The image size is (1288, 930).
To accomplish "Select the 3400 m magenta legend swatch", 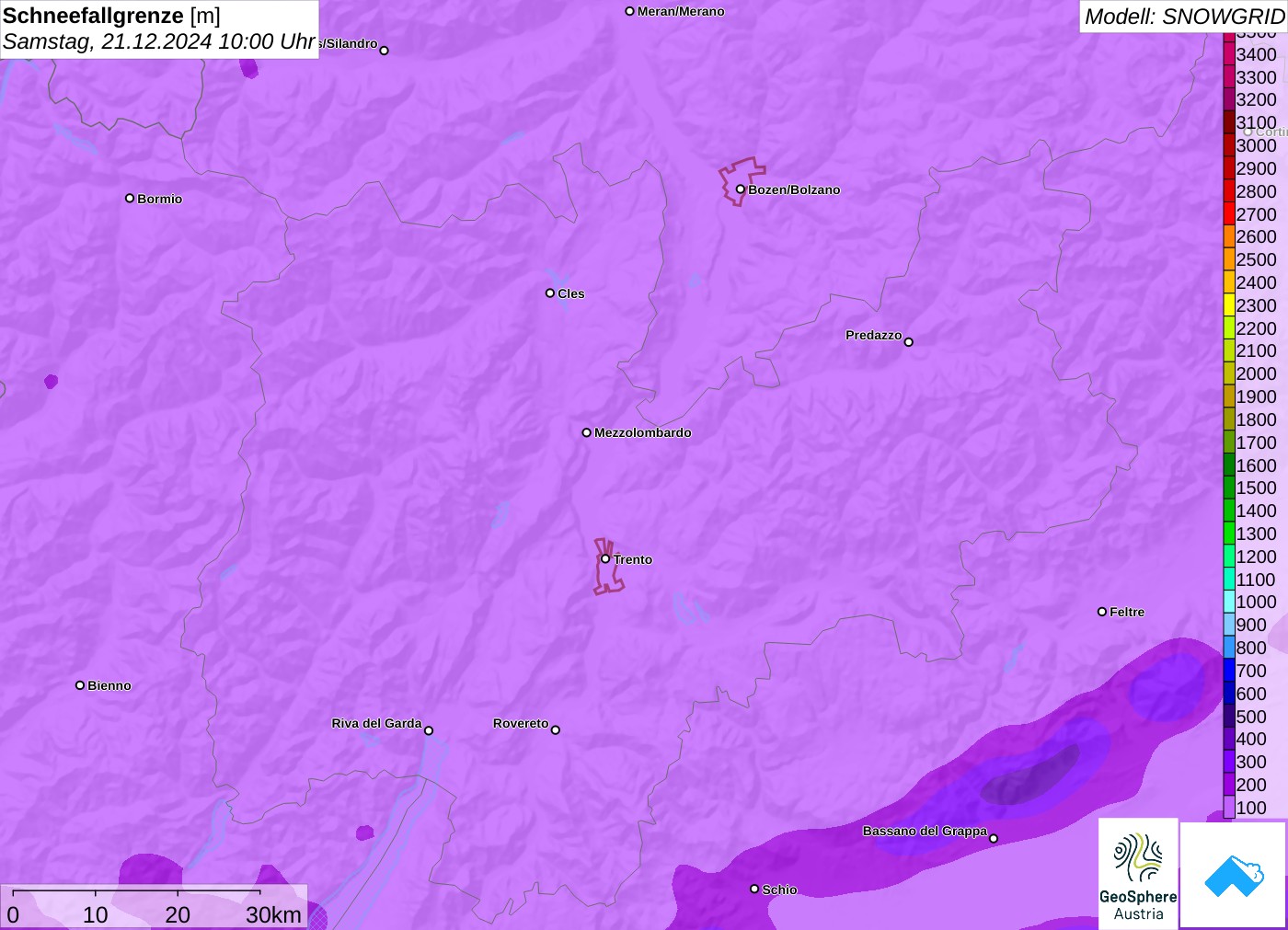I will tap(1229, 54).
